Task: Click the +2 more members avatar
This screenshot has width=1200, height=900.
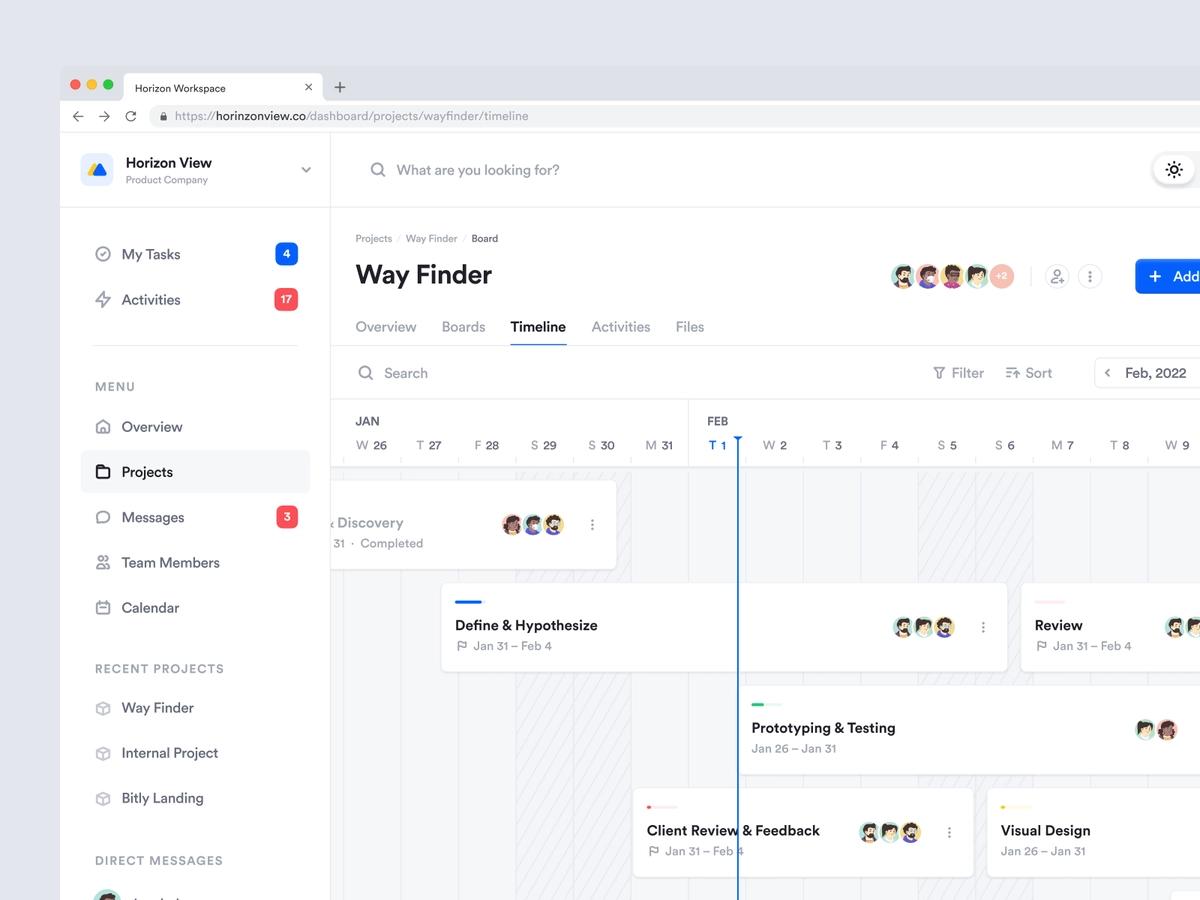Action: (x=1002, y=276)
